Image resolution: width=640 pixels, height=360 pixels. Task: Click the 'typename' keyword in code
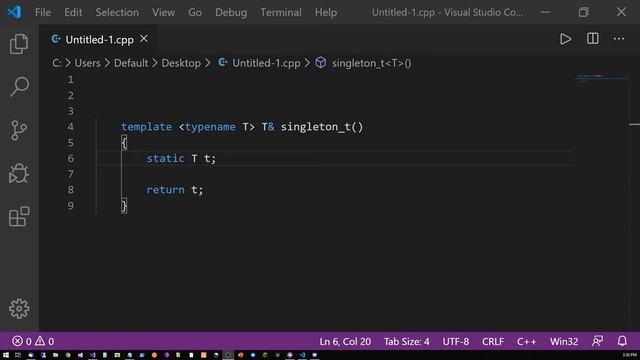(210, 127)
